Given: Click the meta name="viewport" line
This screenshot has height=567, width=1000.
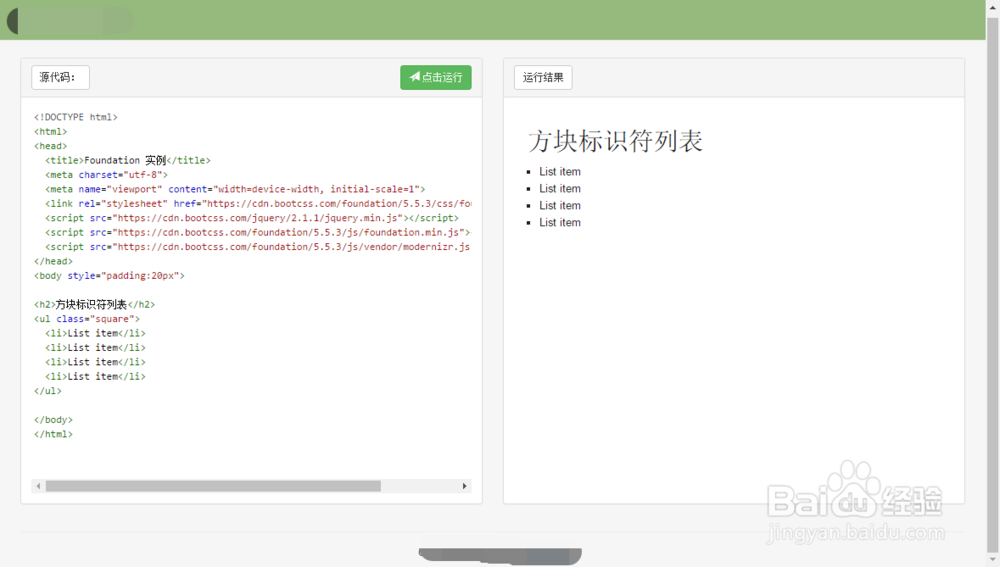Looking at the screenshot, I should point(235,189).
